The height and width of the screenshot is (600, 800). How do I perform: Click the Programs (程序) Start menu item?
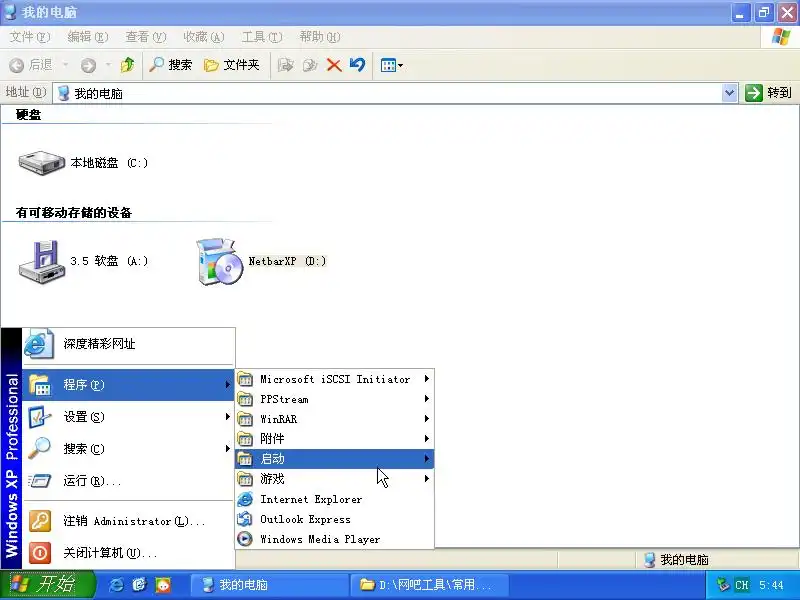(129, 385)
